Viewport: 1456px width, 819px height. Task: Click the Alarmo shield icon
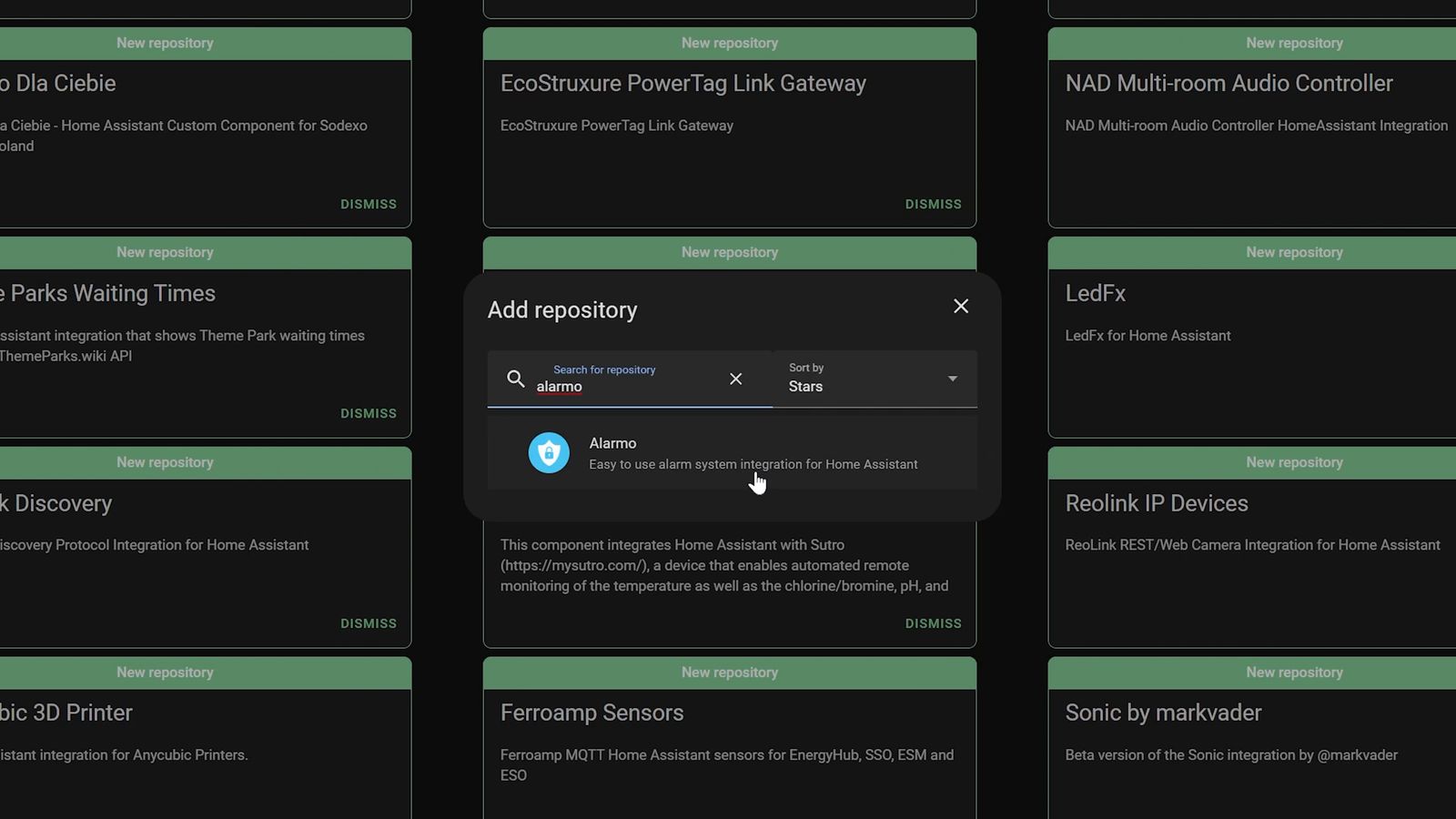549,452
